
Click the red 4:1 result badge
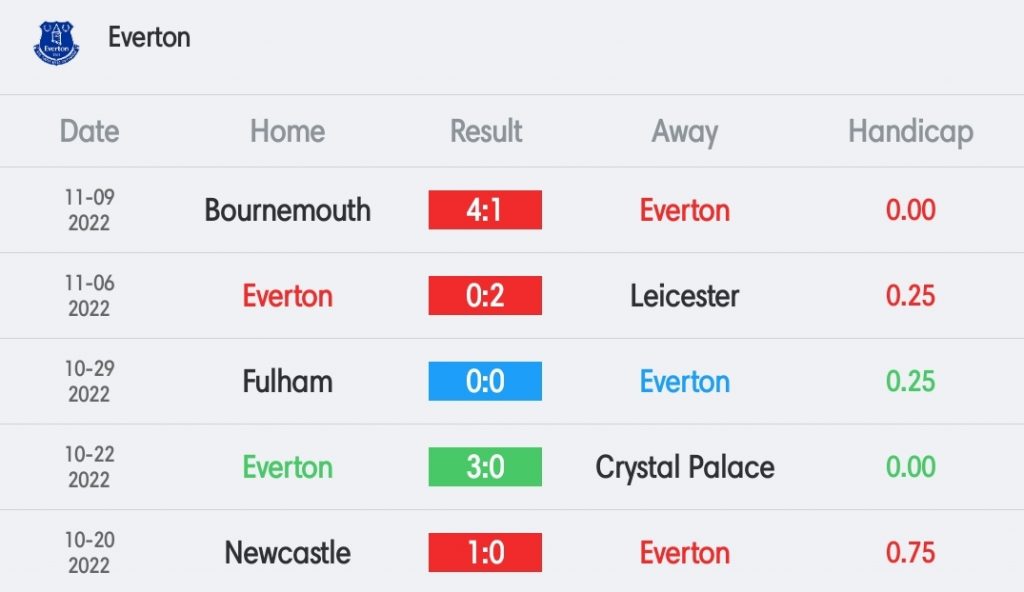485,210
